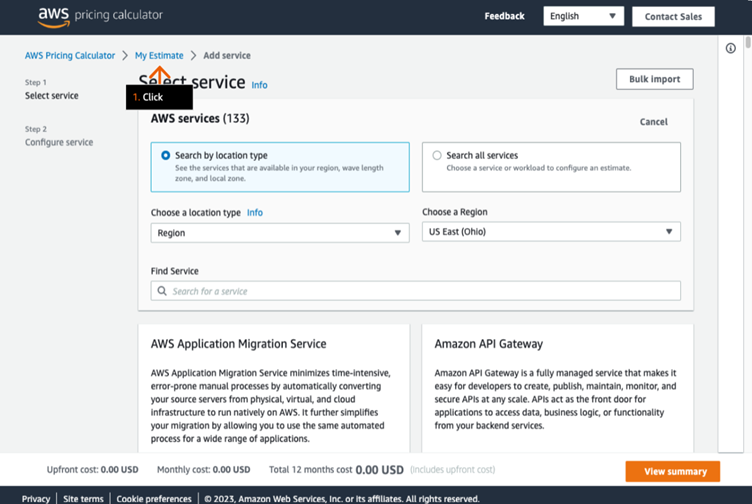Open AWS Pricing Calculator breadcrumb link
Screen dimensions: 752x504
coord(70,56)
